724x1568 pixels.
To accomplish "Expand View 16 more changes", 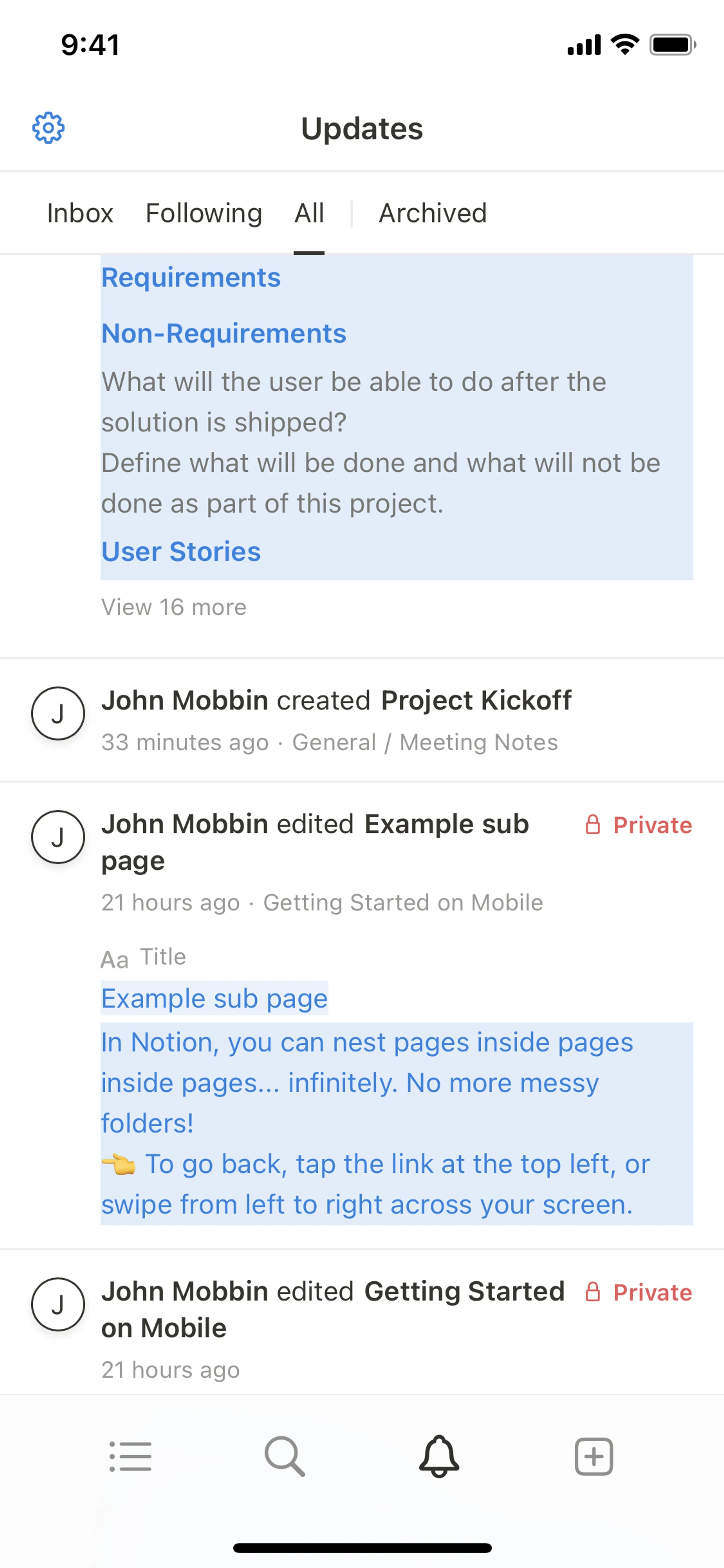I will click(173, 607).
